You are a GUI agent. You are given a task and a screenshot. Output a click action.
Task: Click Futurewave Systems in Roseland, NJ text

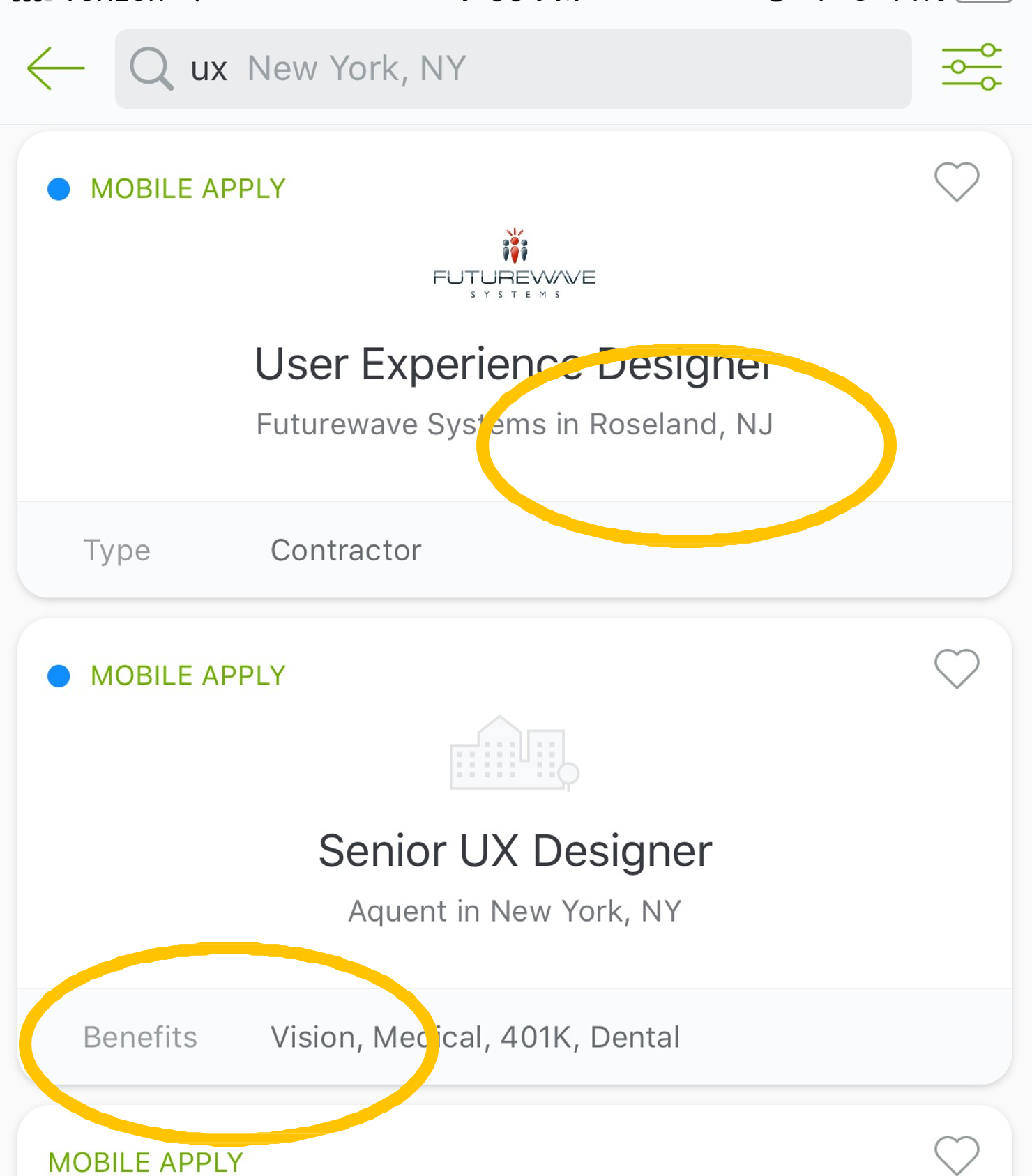pos(515,424)
